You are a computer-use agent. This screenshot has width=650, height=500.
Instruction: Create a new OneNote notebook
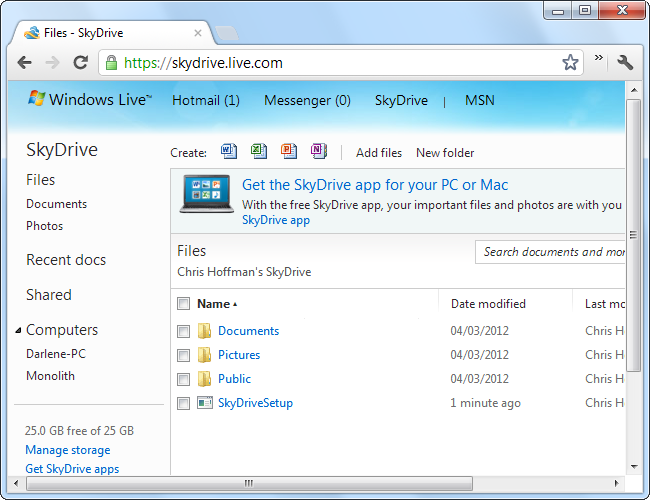click(319, 151)
